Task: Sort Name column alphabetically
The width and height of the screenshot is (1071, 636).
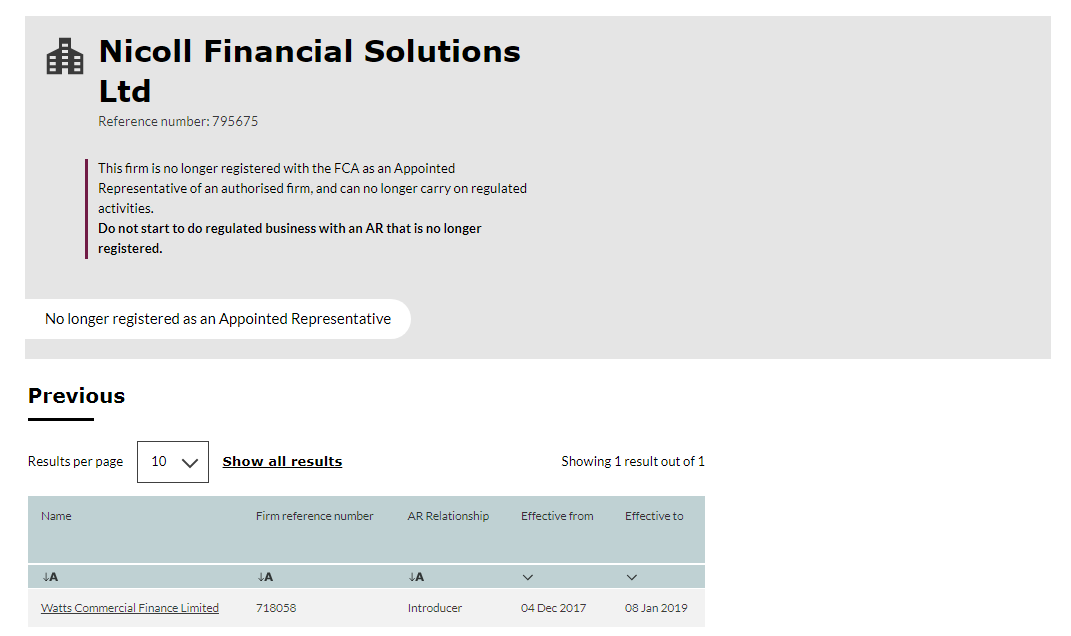Action: [50, 577]
